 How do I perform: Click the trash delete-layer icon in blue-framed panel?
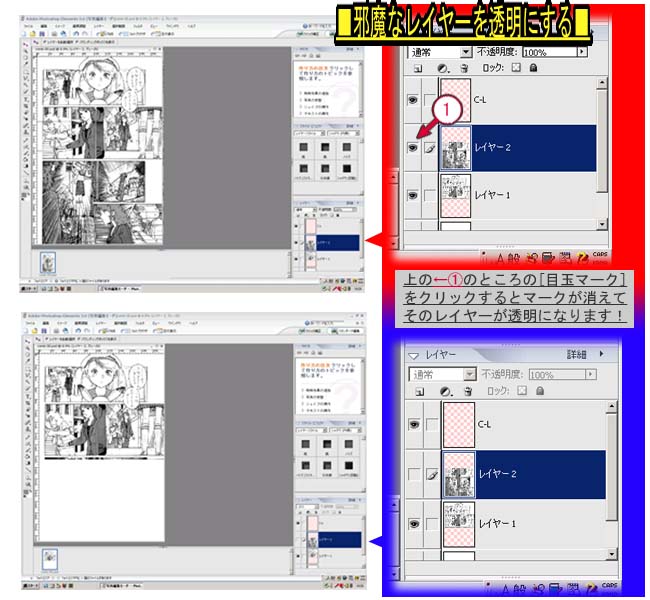(468, 391)
